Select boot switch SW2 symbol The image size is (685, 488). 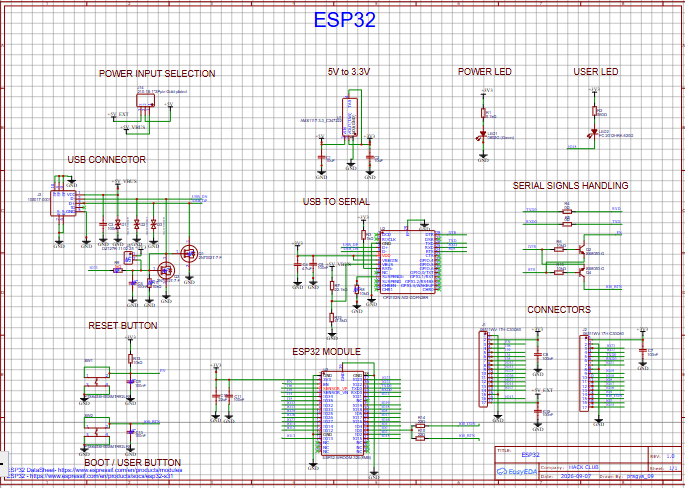coord(97,432)
